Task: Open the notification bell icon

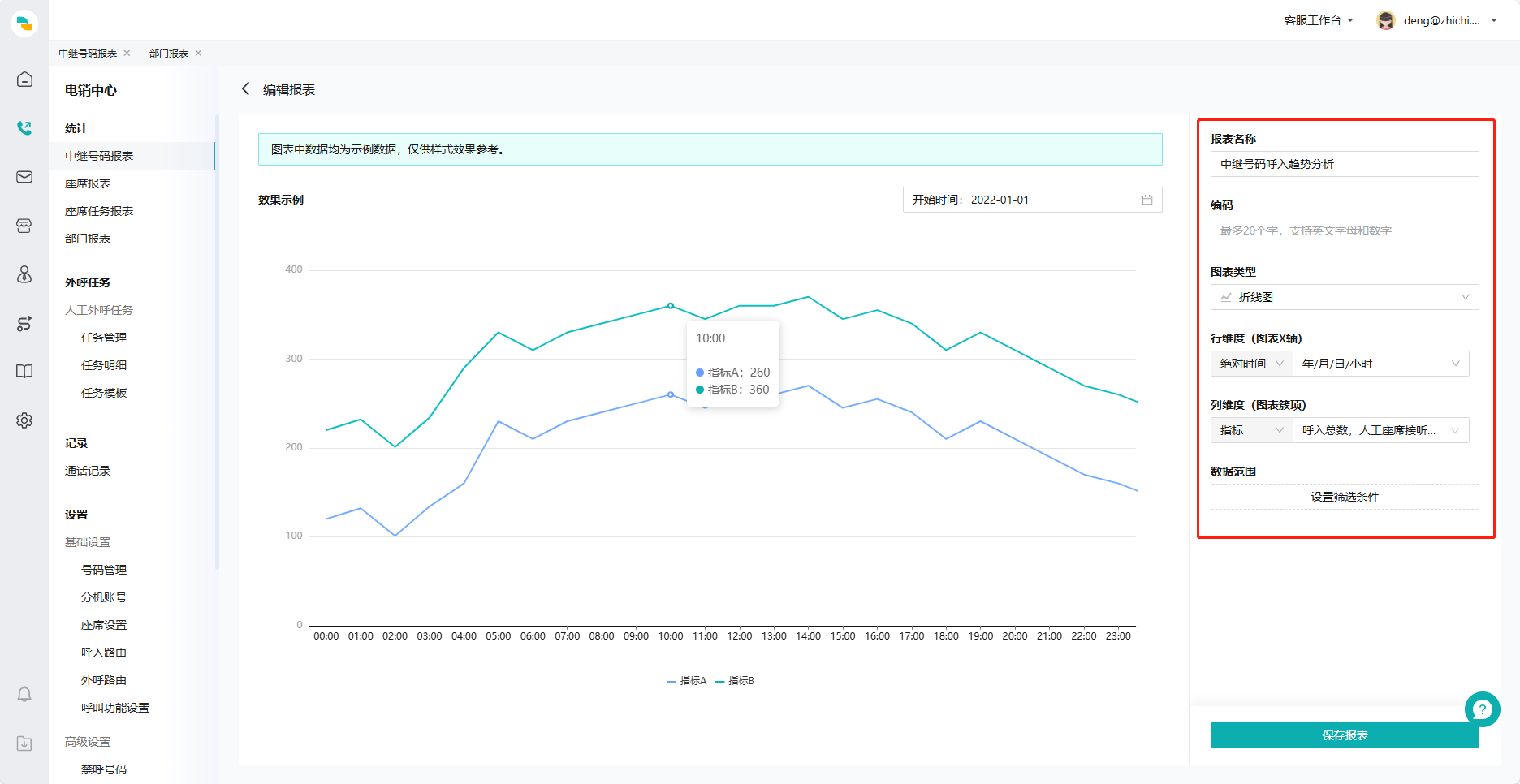Action: tap(24, 695)
